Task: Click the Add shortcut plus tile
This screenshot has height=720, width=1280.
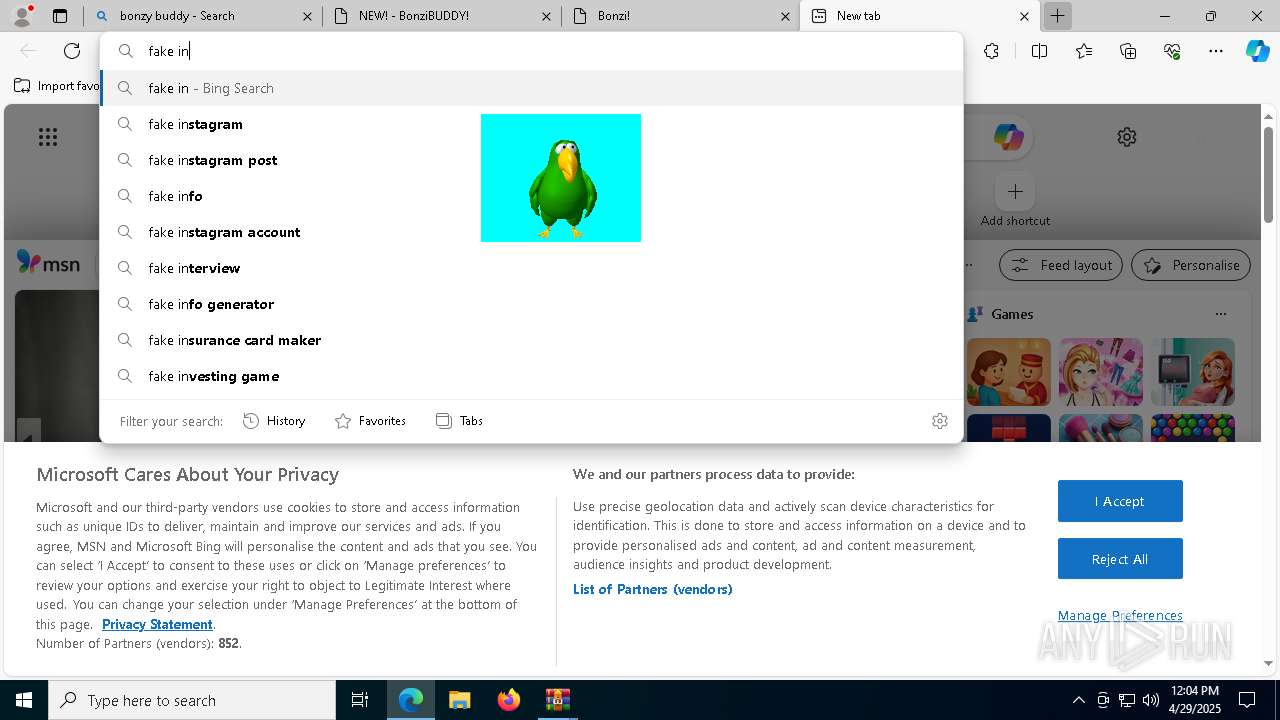Action: 1015,191
